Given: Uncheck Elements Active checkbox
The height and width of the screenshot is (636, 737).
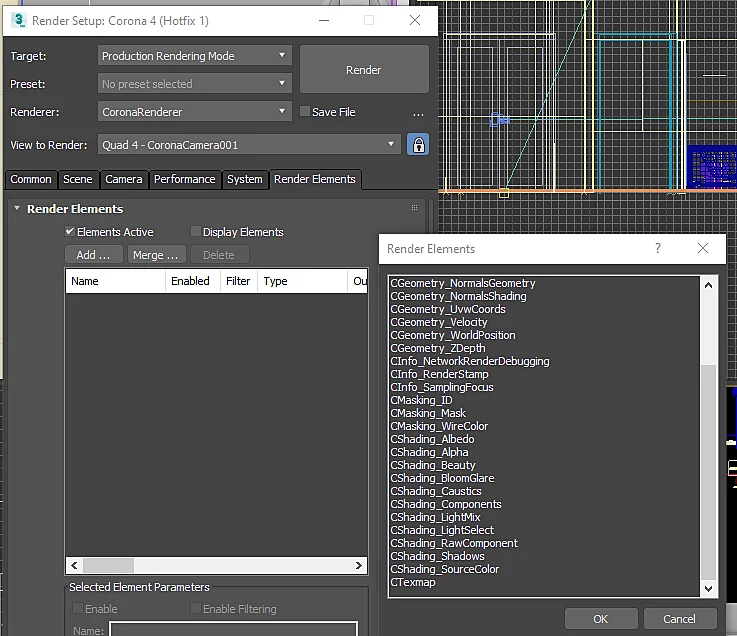Looking at the screenshot, I should pos(70,231).
